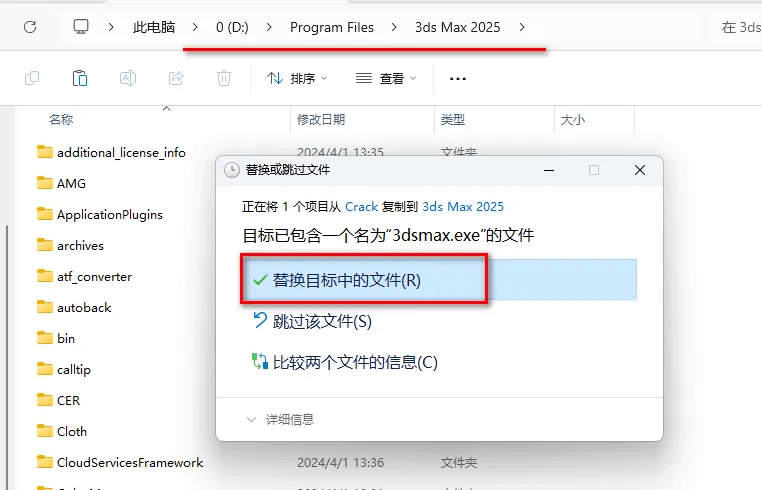Image resolution: width=762 pixels, height=490 pixels.
Task: Go to 此电脑 in breadcrumb
Action: pyautogui.click(x=154, y=27)
